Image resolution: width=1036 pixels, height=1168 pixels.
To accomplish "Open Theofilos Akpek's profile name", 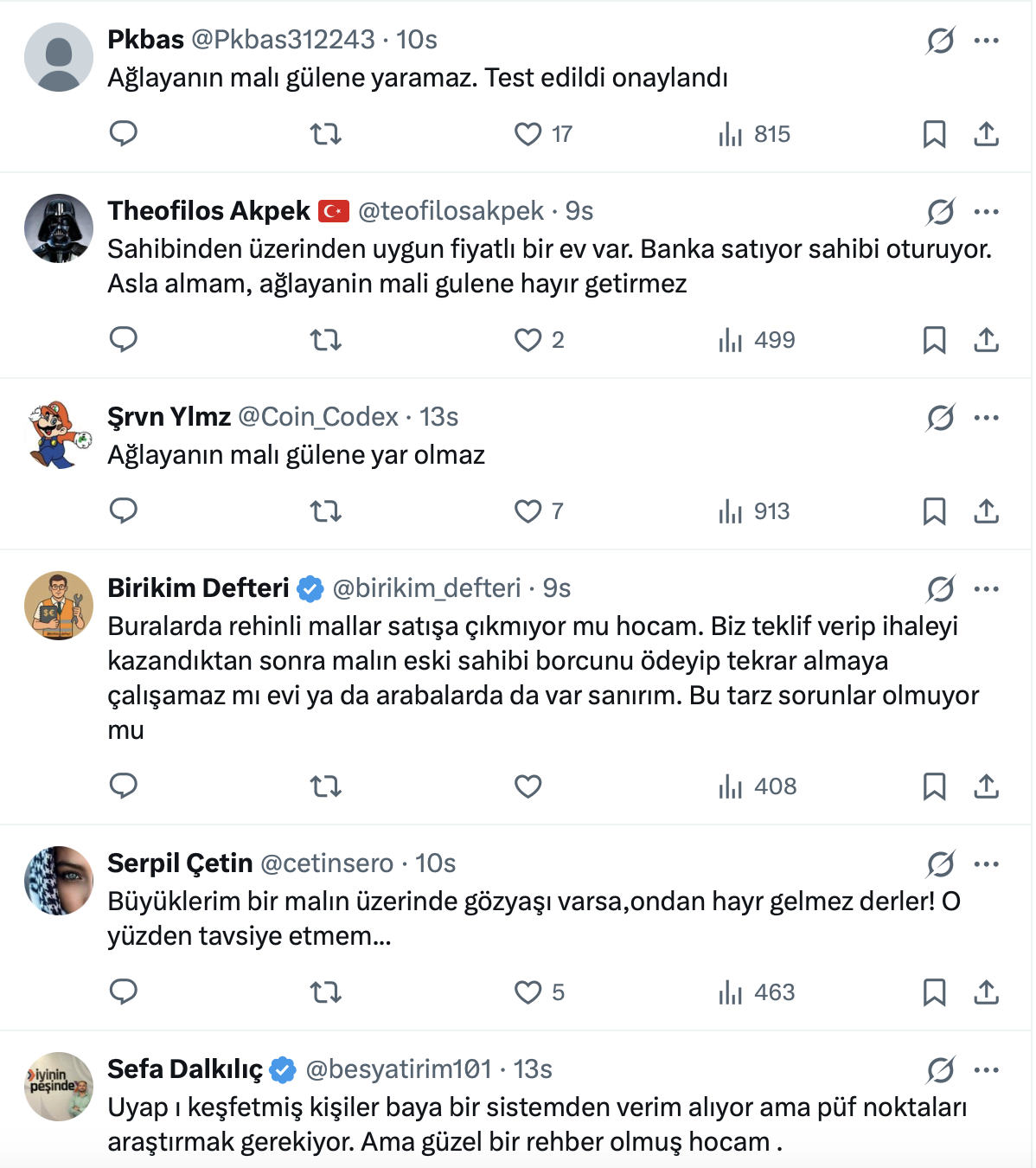I will pyautogui.click(x=208, y=211).
